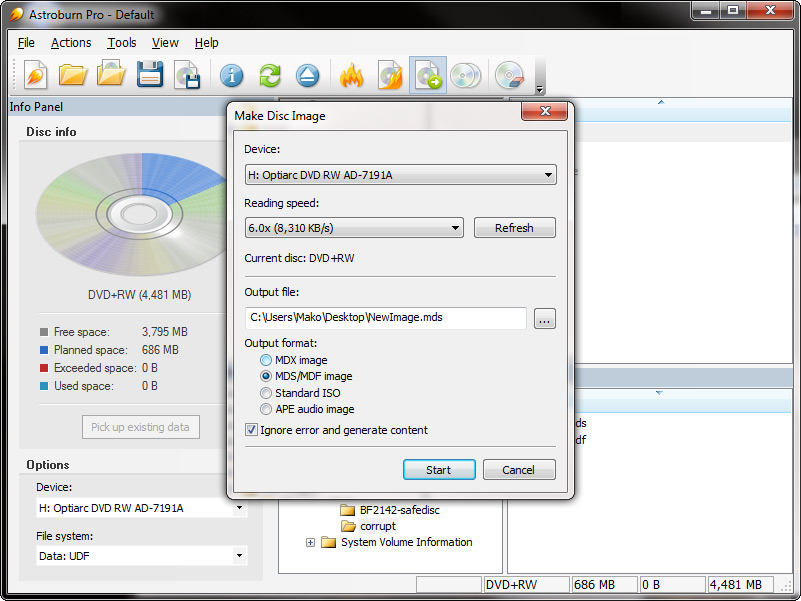Browse output file with the ... button
Viewport: 801px width, 601px height.
(545, 319)
